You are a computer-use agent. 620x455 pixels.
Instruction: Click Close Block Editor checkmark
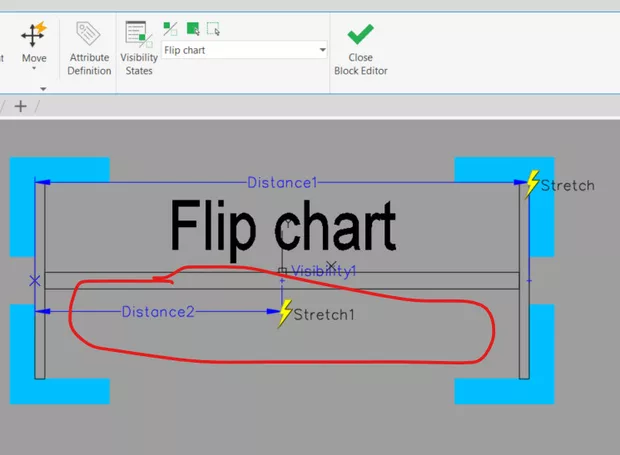pos(360,34)
